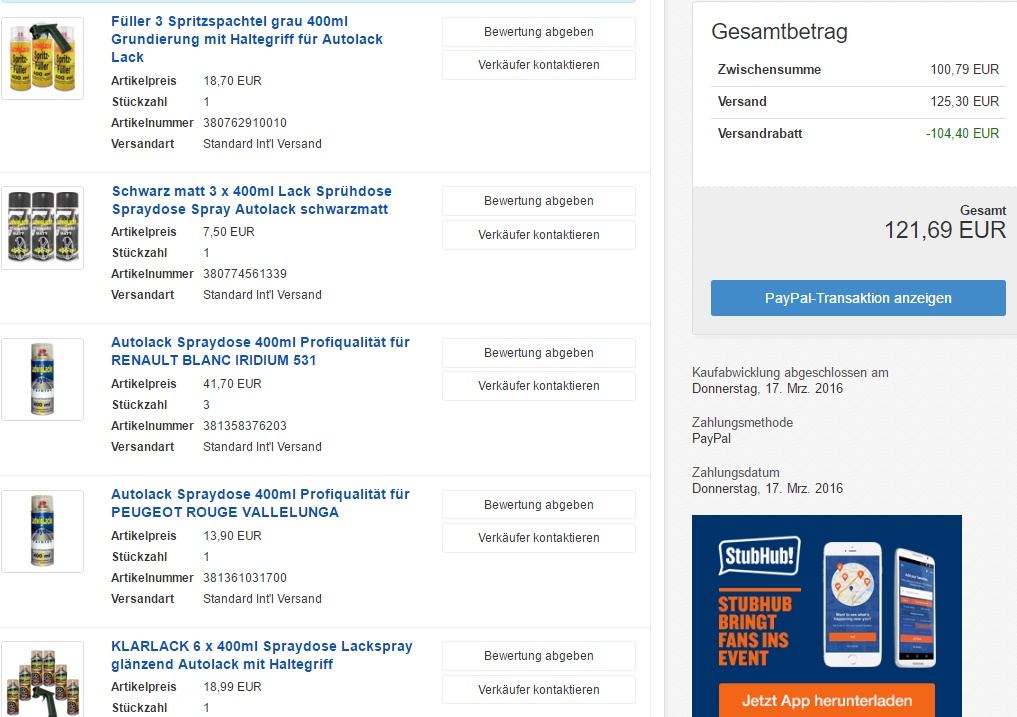Click the Peugeot Rouge Vallelunga thumbnail

(x=42, y=531)
